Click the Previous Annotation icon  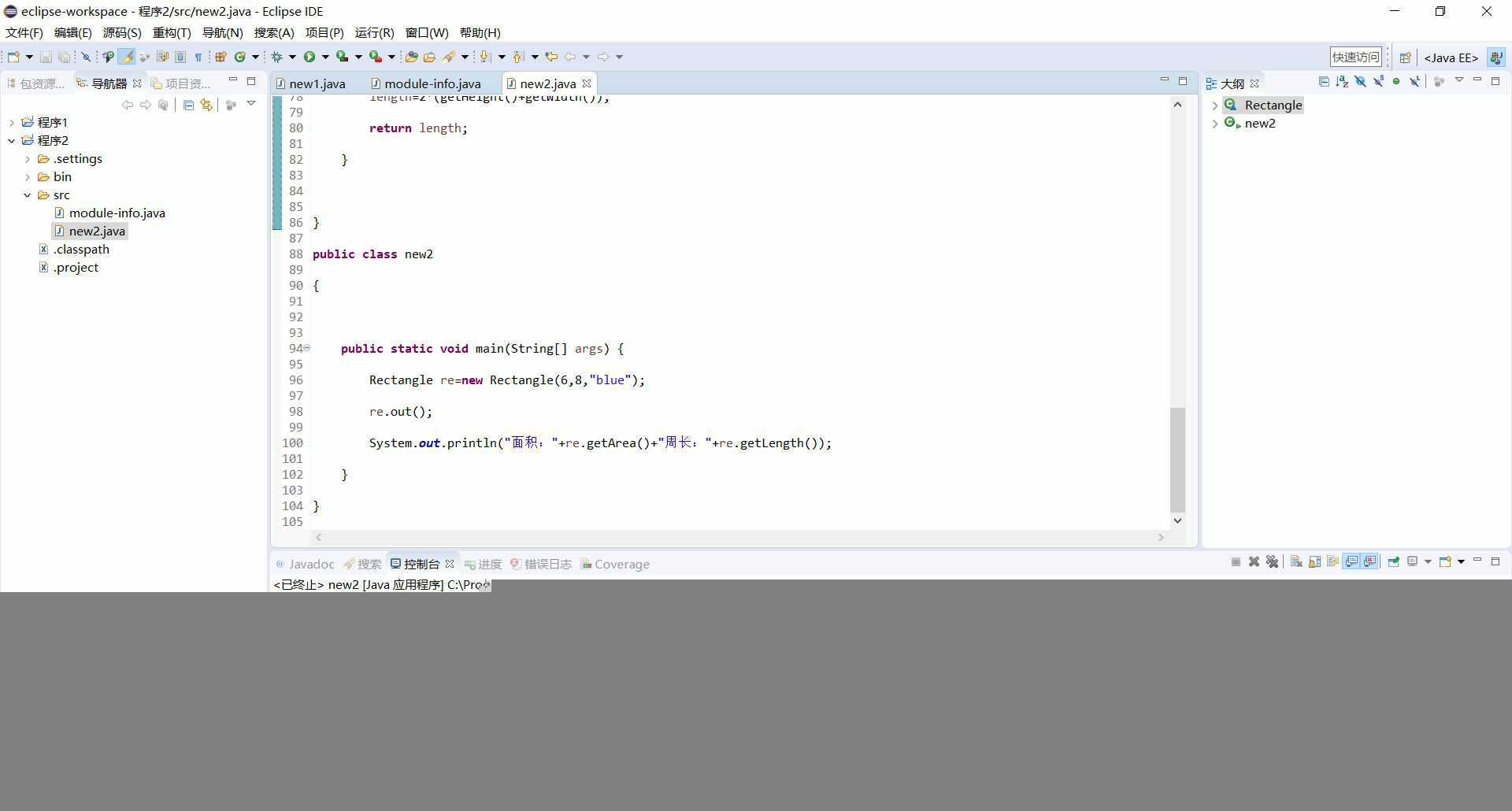coord(517,57)
